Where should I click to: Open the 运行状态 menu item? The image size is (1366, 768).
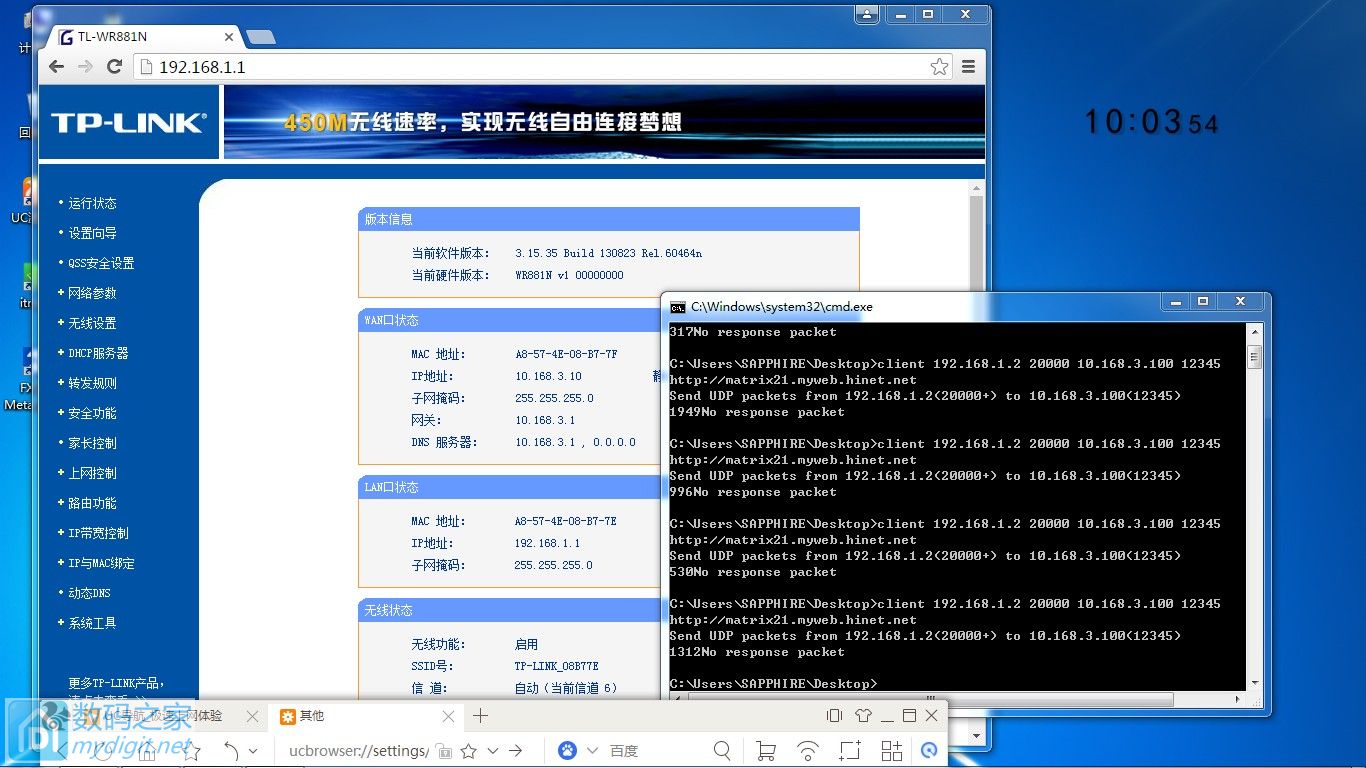click(92, 203)
